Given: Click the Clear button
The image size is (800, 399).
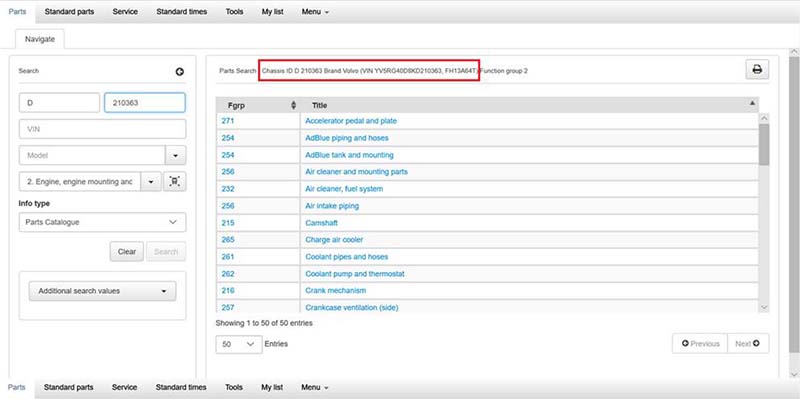Looking at the screenshot, I should (127, 252).
